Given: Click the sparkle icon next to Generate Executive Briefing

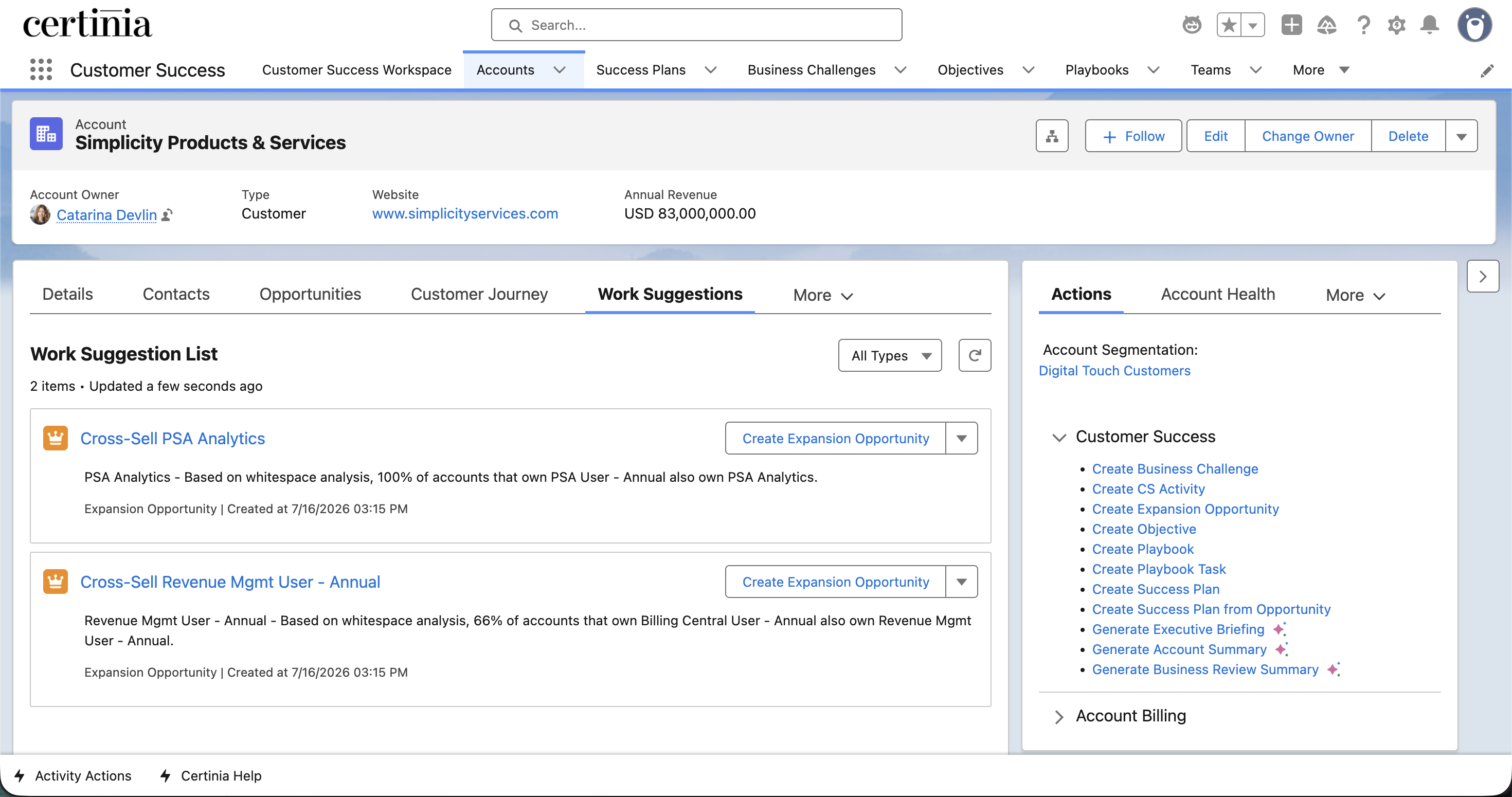Looking at the screenshot, I should pos(1280,629).
